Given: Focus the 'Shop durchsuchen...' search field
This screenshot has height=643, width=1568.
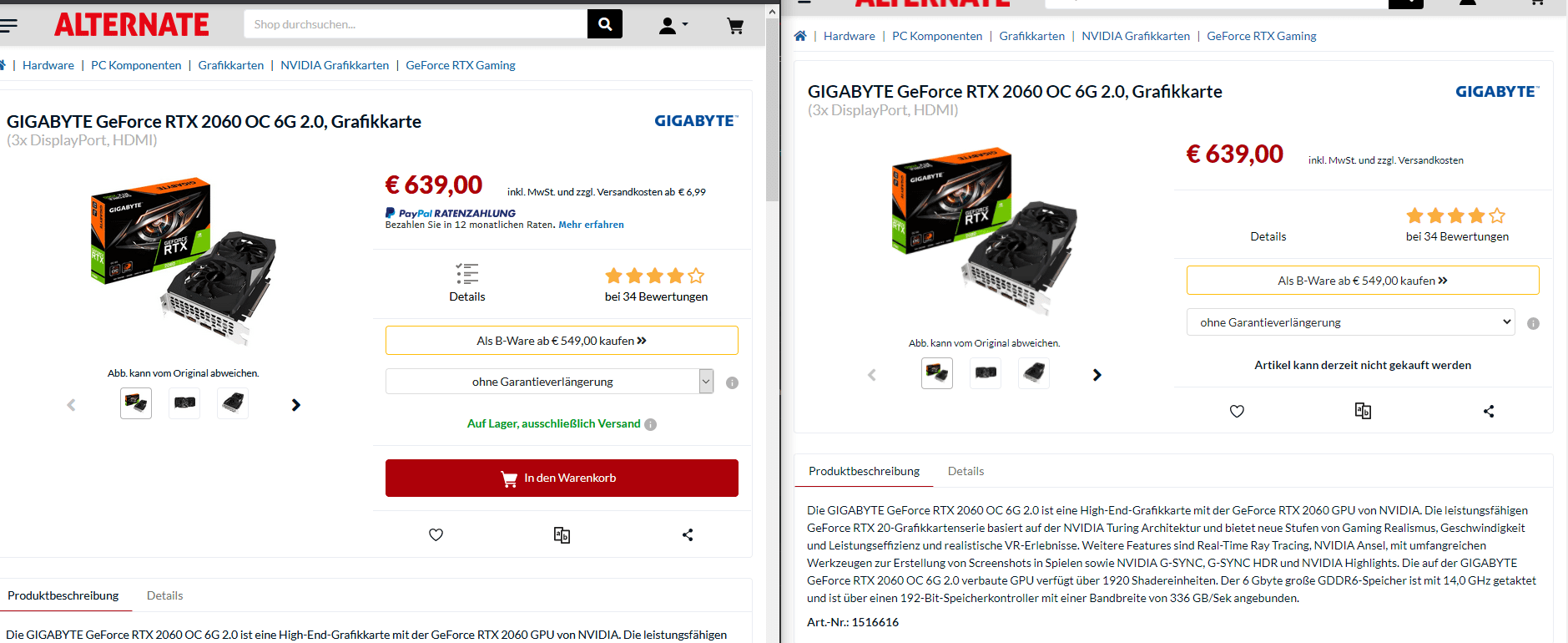Looking at the screenshot, I should pos(416,24).
